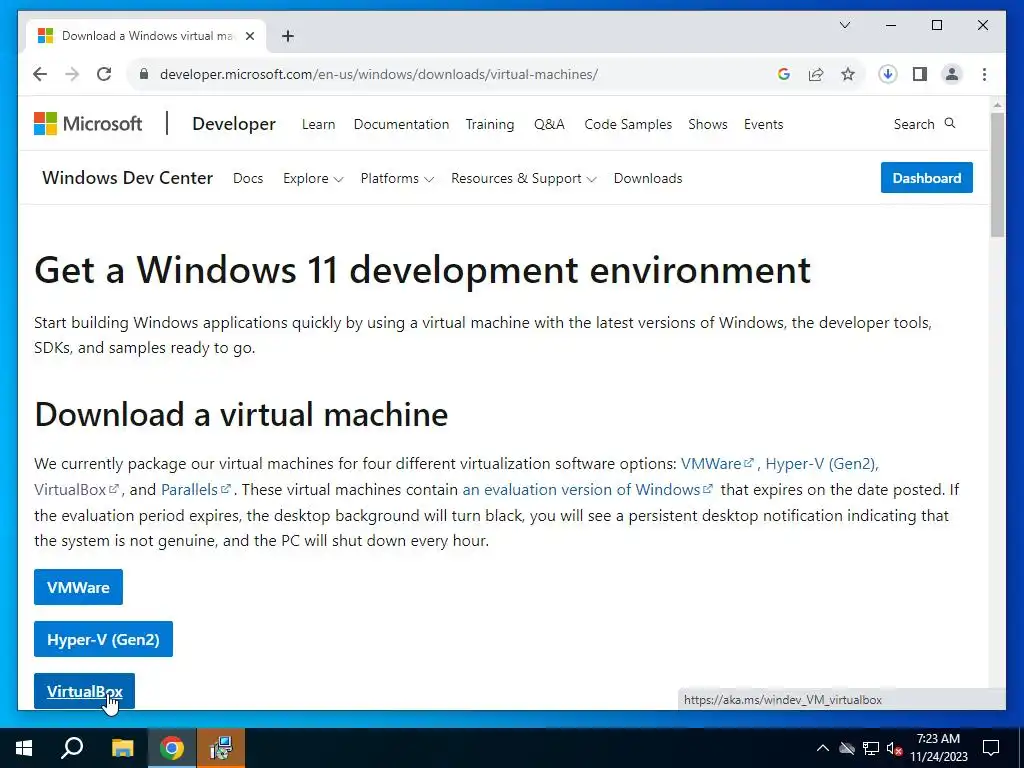Open the tab search dropdown arrow

coord(844,25)
